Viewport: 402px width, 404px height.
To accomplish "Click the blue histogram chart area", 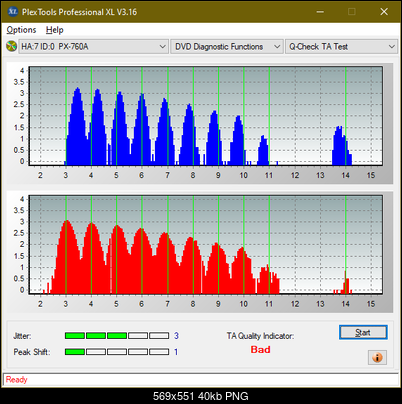I will 206,116.
